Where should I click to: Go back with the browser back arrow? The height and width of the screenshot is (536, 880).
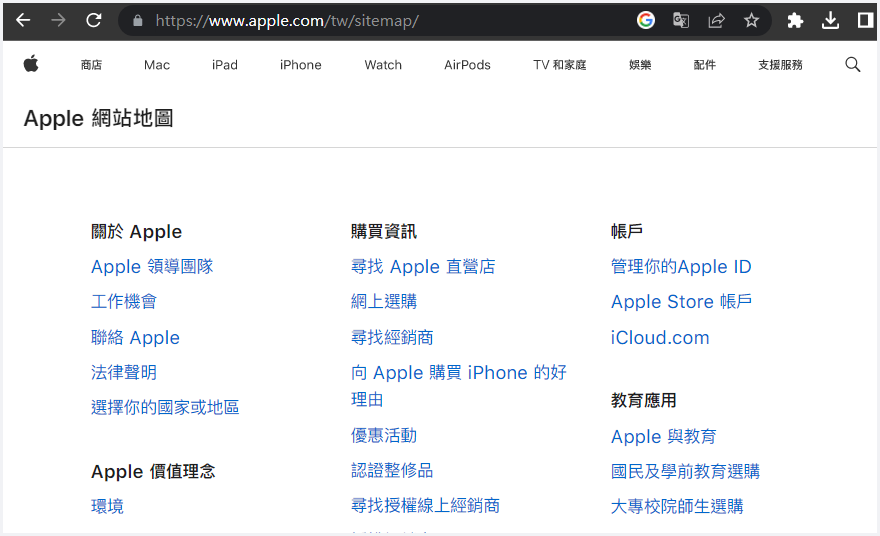[x=23, y=21]
